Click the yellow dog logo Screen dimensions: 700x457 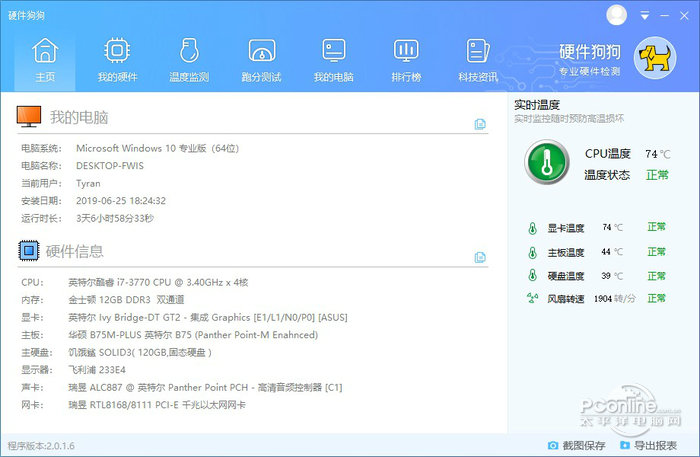[x=655, y=58]
